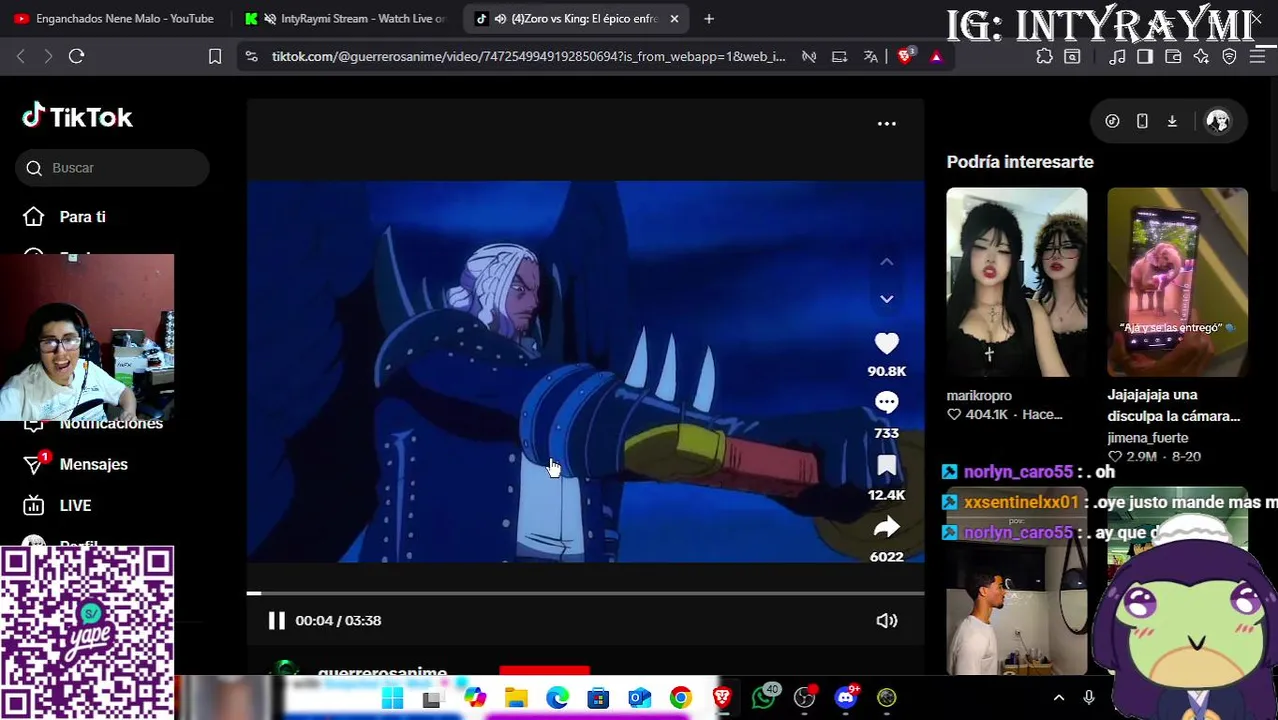The height and width of the screenshot is (720, 1278).
Task: Open Copilot from taskbar
Action: click(x=474, y=698)
